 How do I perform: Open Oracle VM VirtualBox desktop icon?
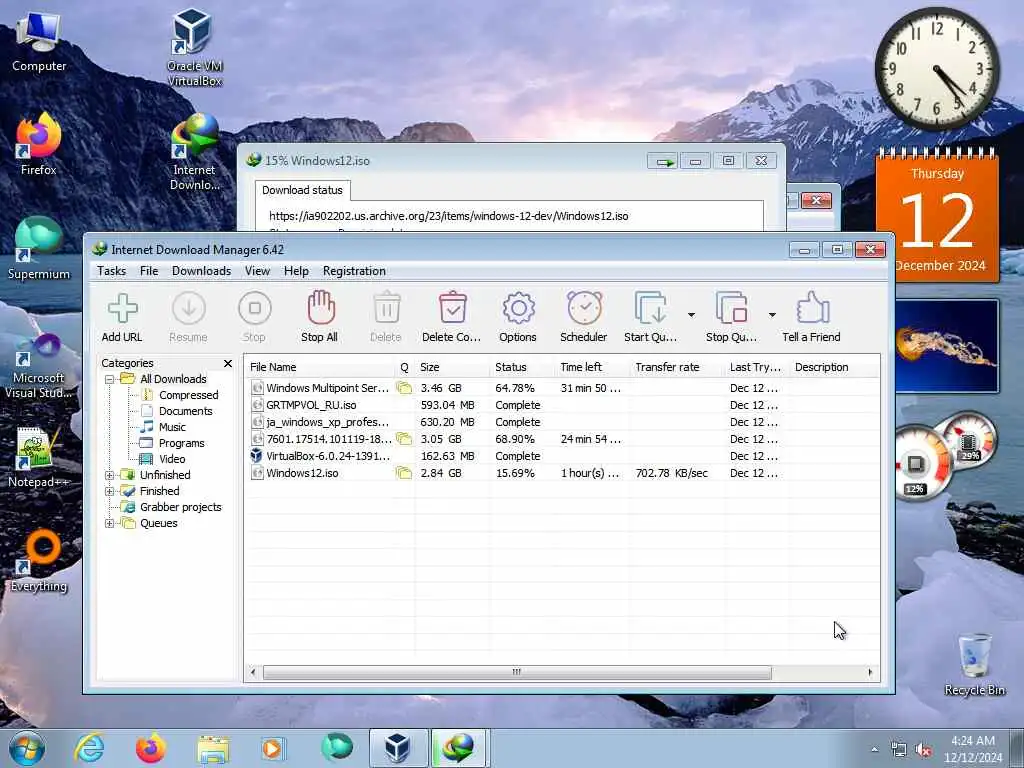point(194,47)
